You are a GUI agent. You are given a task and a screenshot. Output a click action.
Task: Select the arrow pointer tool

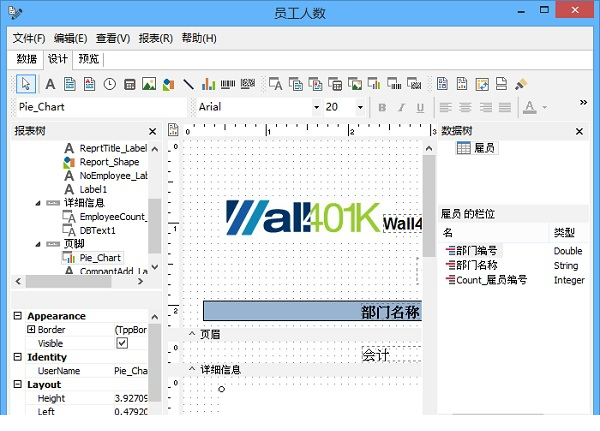[26, 84]
